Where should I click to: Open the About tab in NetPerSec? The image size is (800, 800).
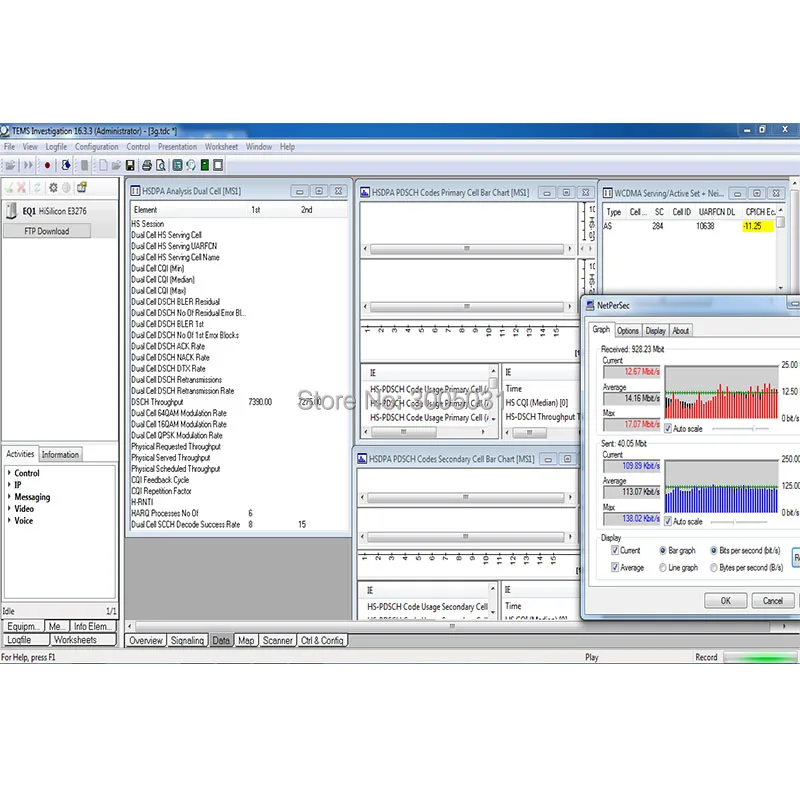(x=681, y=331)
